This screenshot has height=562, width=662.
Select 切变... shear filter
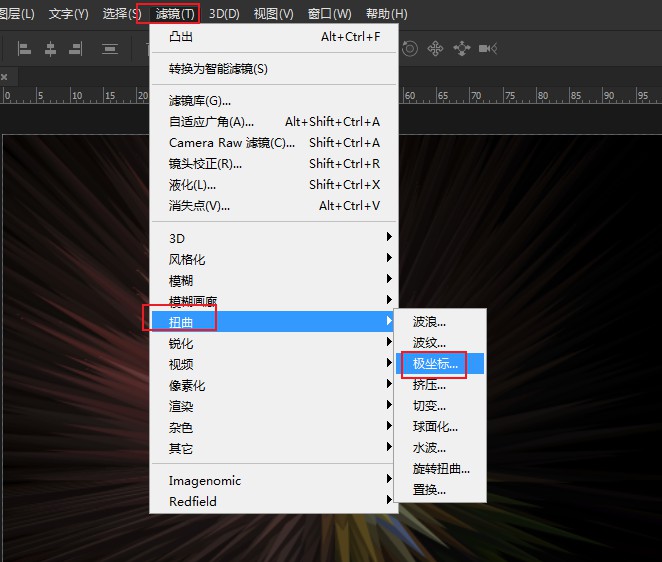[x=440, y=406]
